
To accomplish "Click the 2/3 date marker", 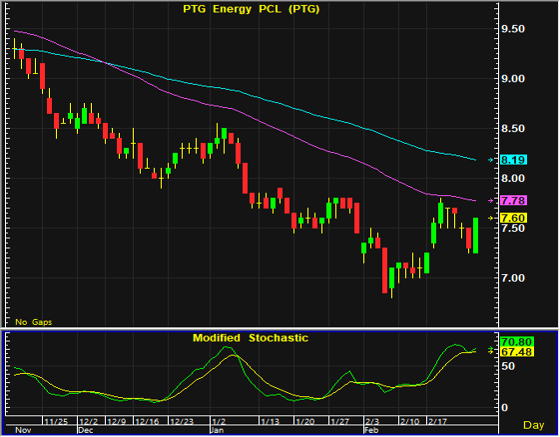I will 372,421.
